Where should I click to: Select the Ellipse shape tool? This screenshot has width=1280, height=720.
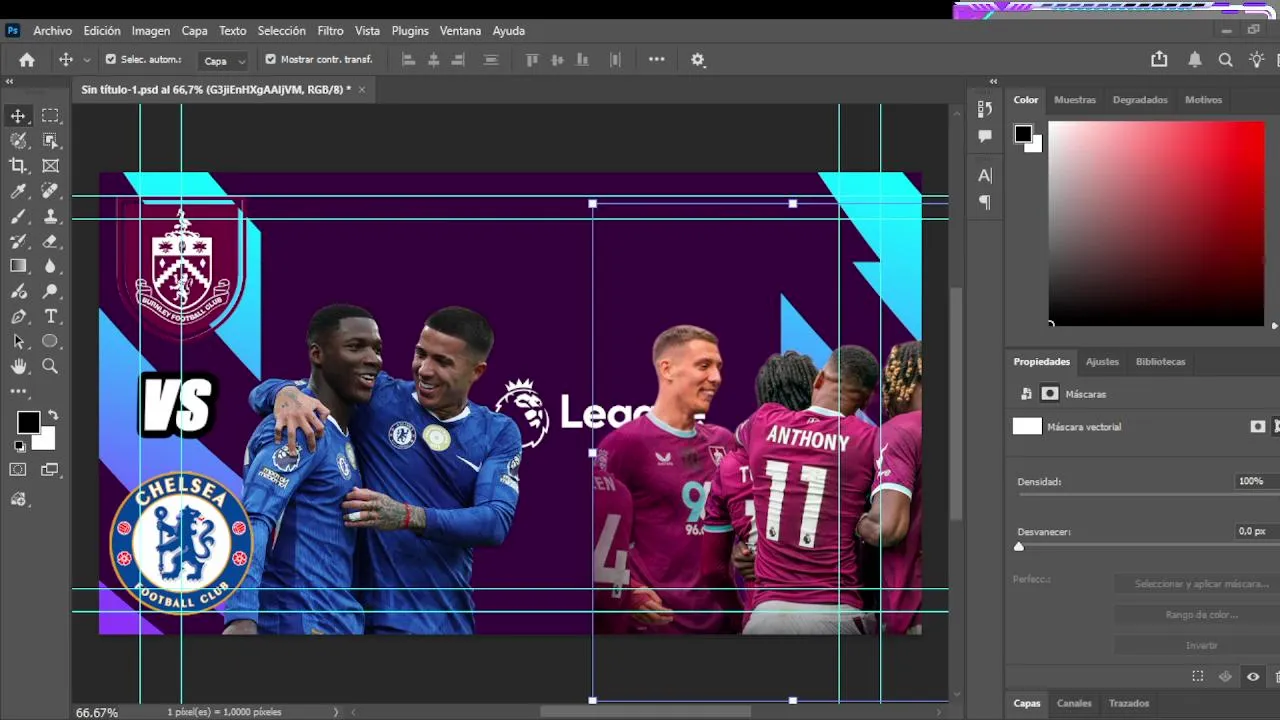pyautogui.click(x=50, y=341)
